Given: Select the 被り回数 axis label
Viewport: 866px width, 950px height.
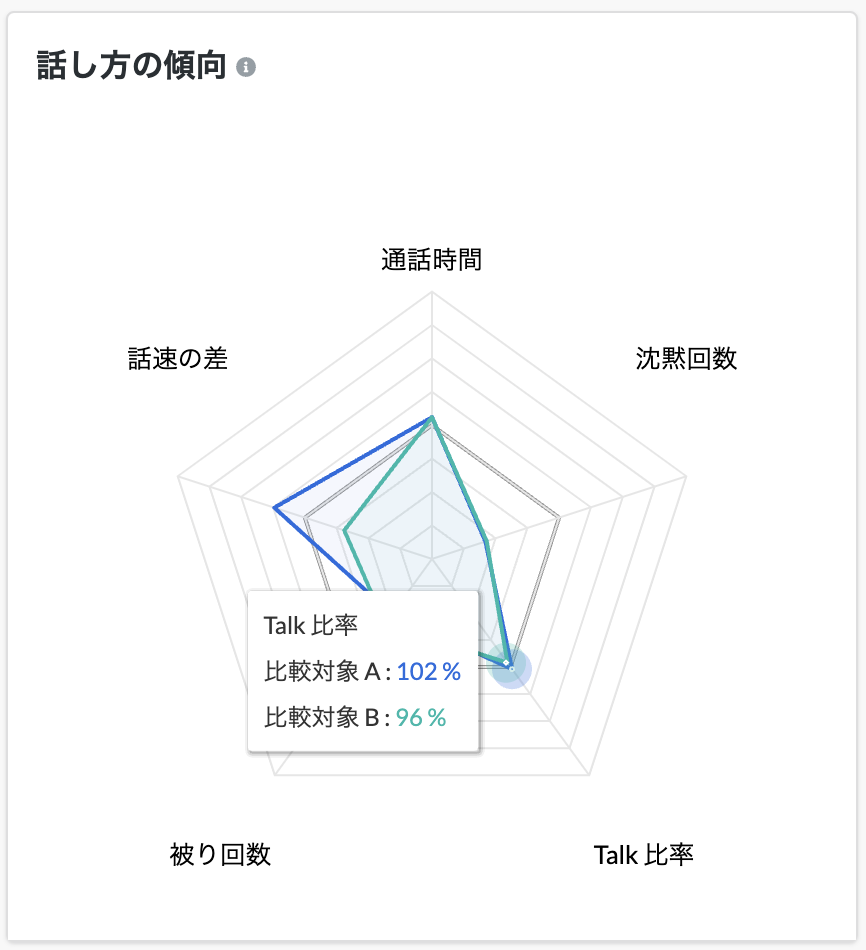Looking at the screenshot, I should [220, 855].
